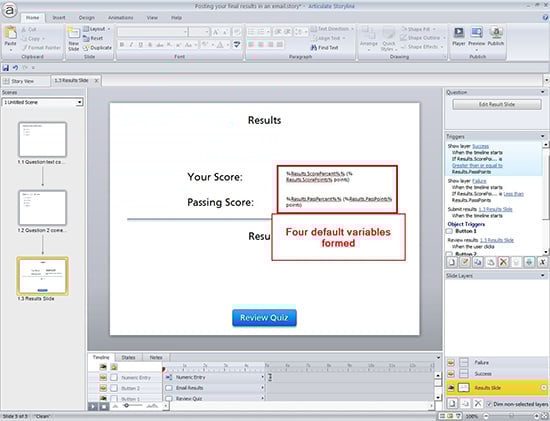
Task: Click the timeline play button
Action: pyautogui.click(x=93, y=406)
